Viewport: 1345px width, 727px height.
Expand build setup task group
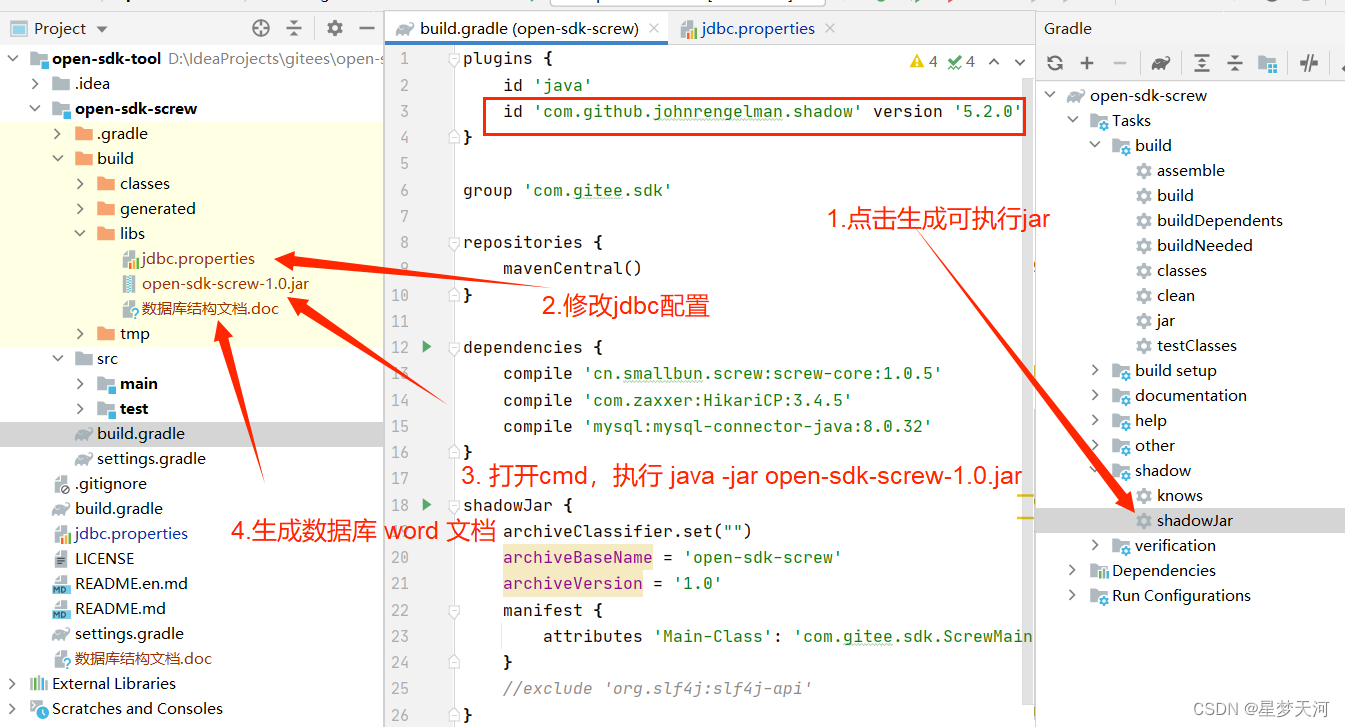(1096, 371)
